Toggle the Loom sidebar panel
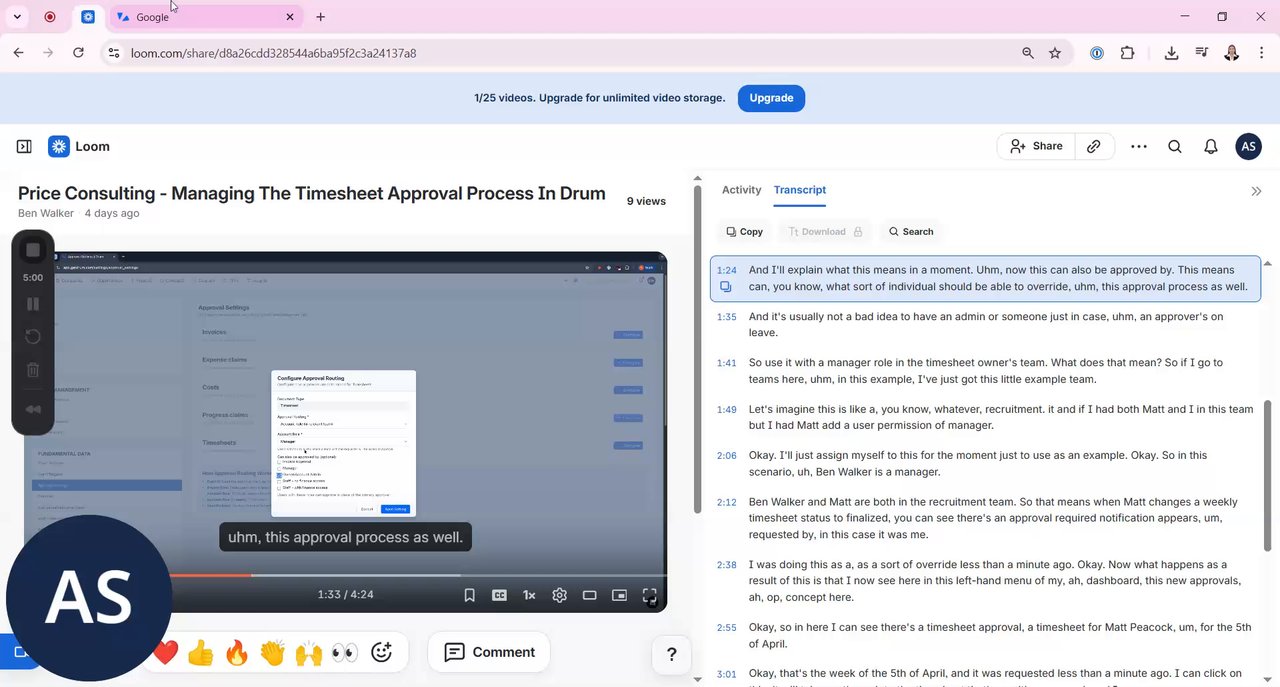 pyautogui.click(x=24, y=146)
